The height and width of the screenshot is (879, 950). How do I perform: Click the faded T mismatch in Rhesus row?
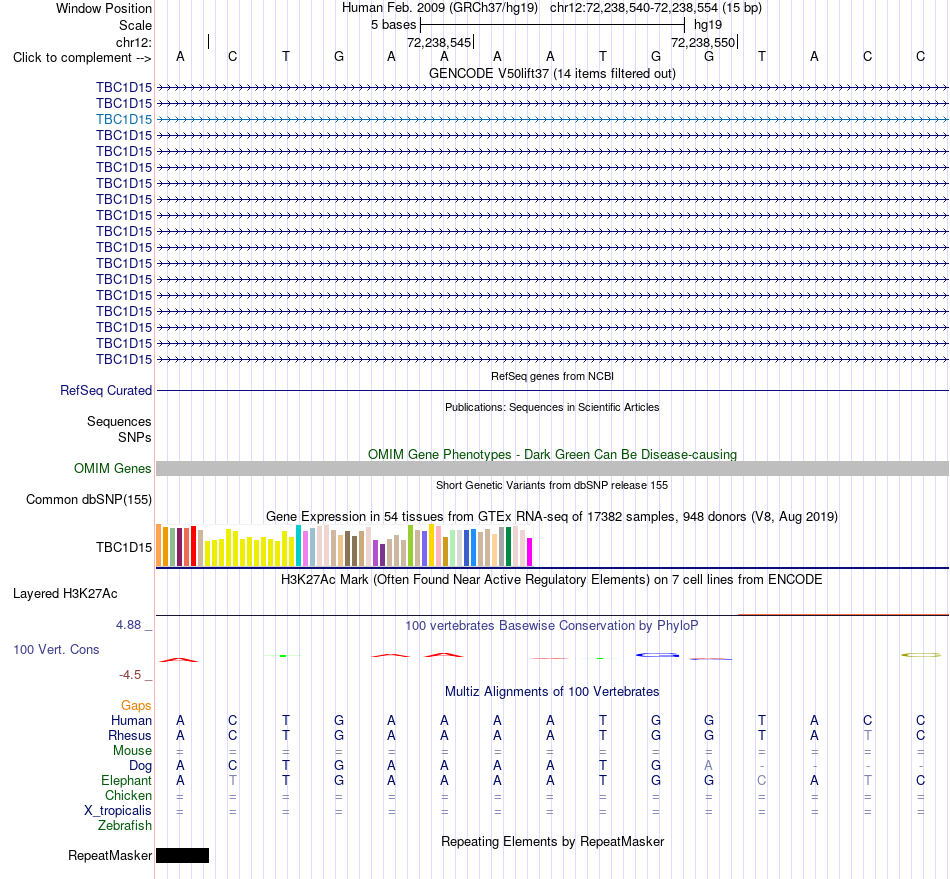point(868,735)
